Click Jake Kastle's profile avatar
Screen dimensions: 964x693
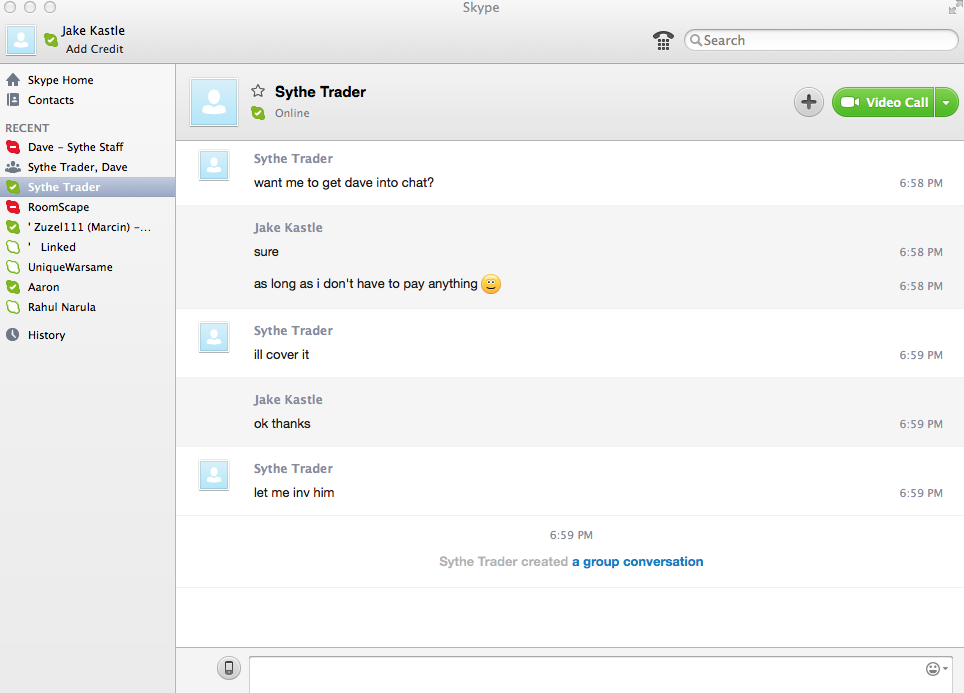[x=21, y=40]
